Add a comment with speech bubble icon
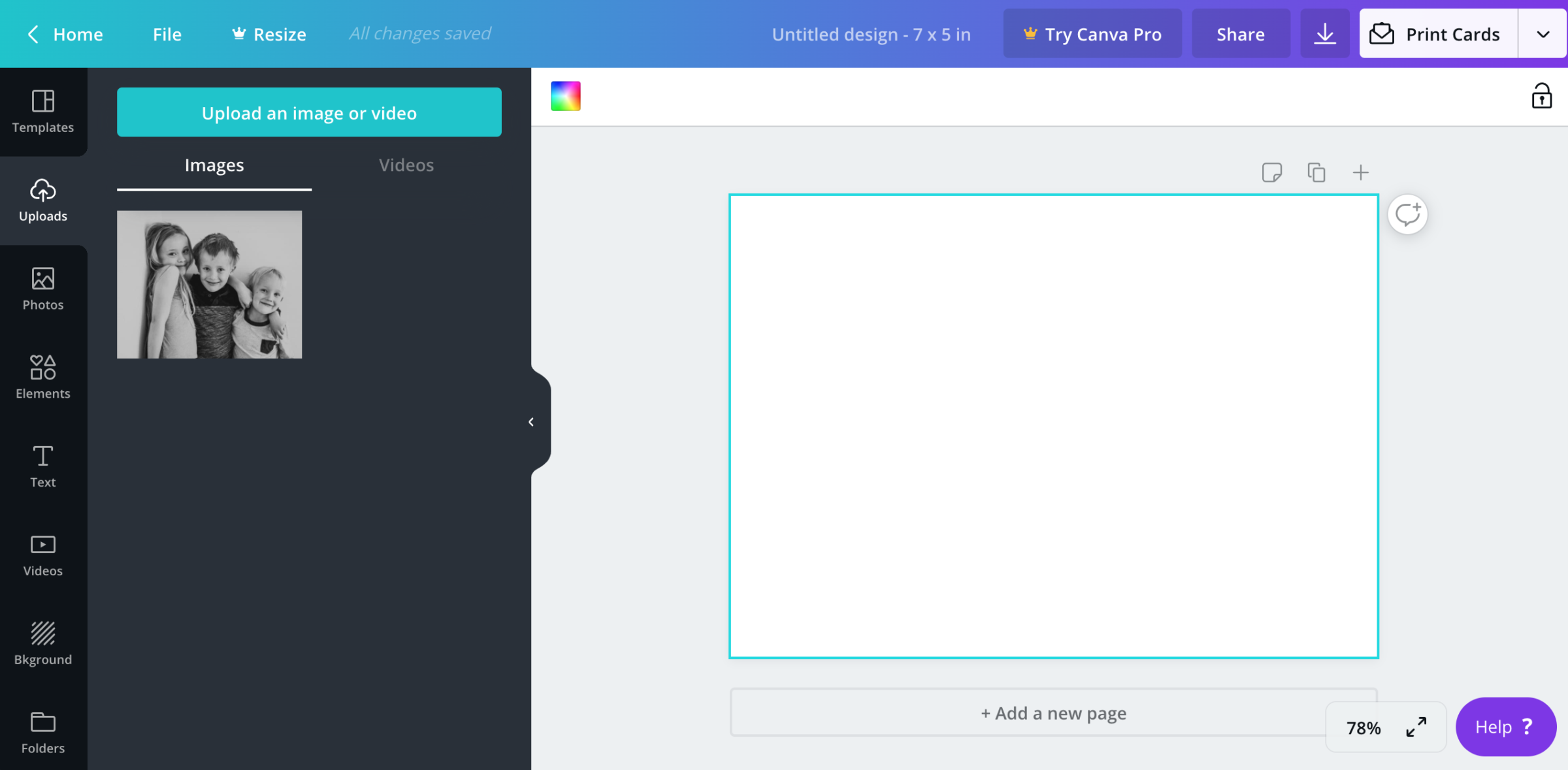 [1407, 214]
